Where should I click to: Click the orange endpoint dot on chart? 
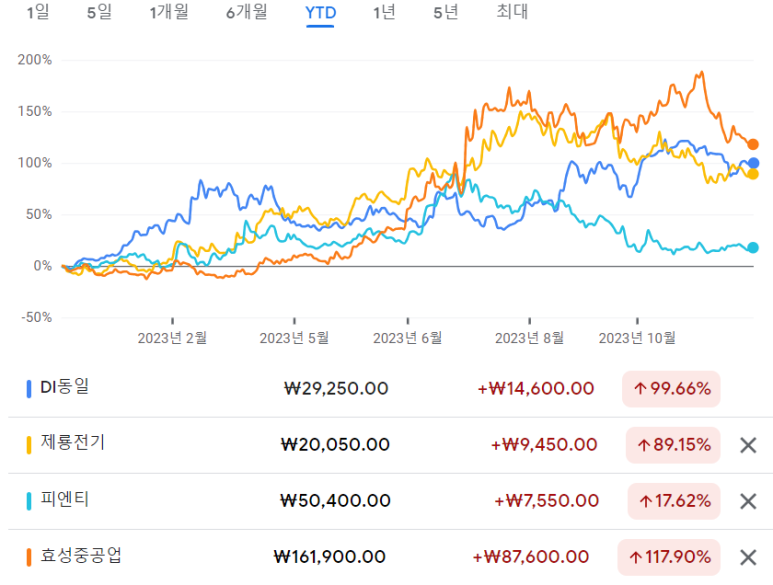(x=753, y=144)
